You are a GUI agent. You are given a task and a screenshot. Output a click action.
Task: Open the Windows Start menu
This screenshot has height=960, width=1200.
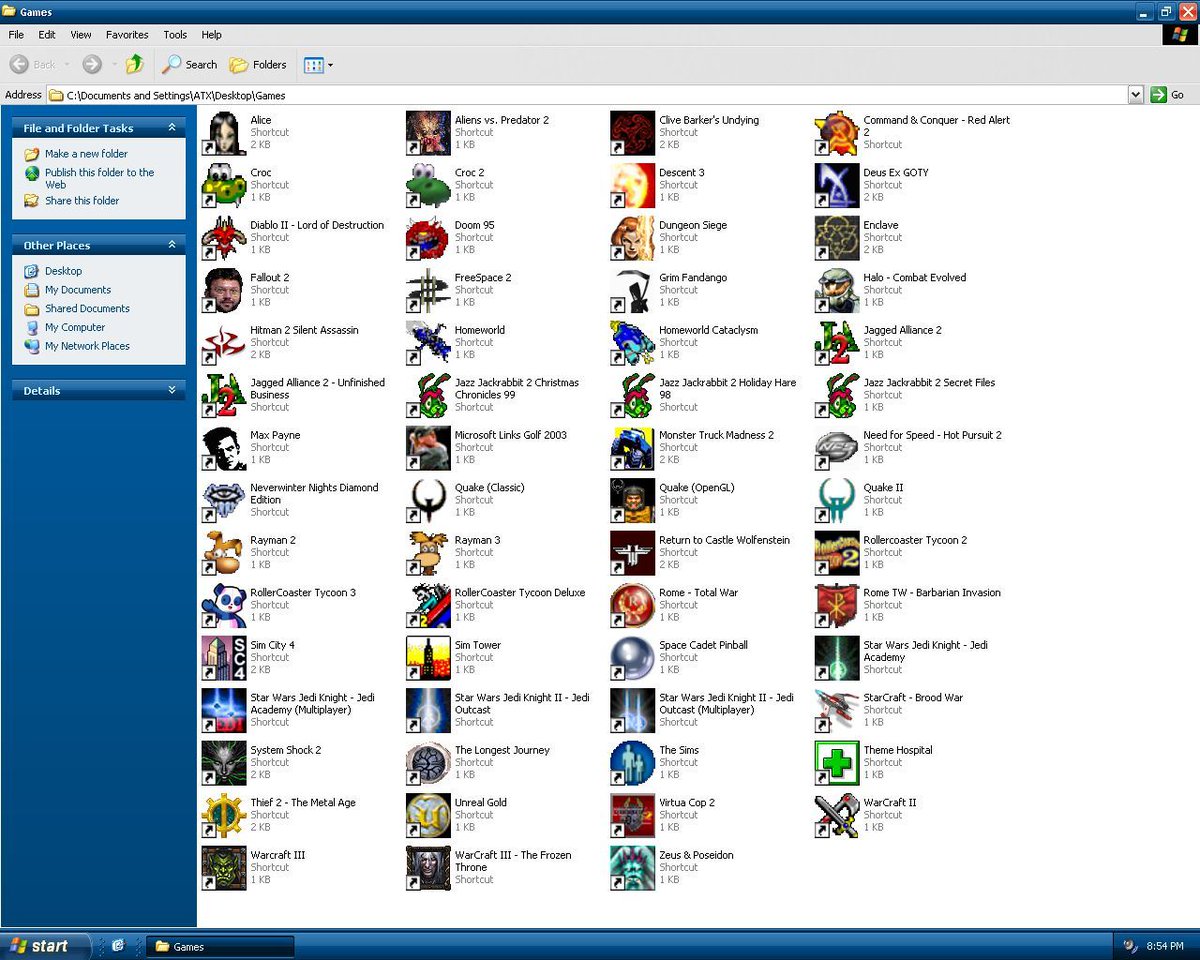pyautogui.click(x=45, y=945)
